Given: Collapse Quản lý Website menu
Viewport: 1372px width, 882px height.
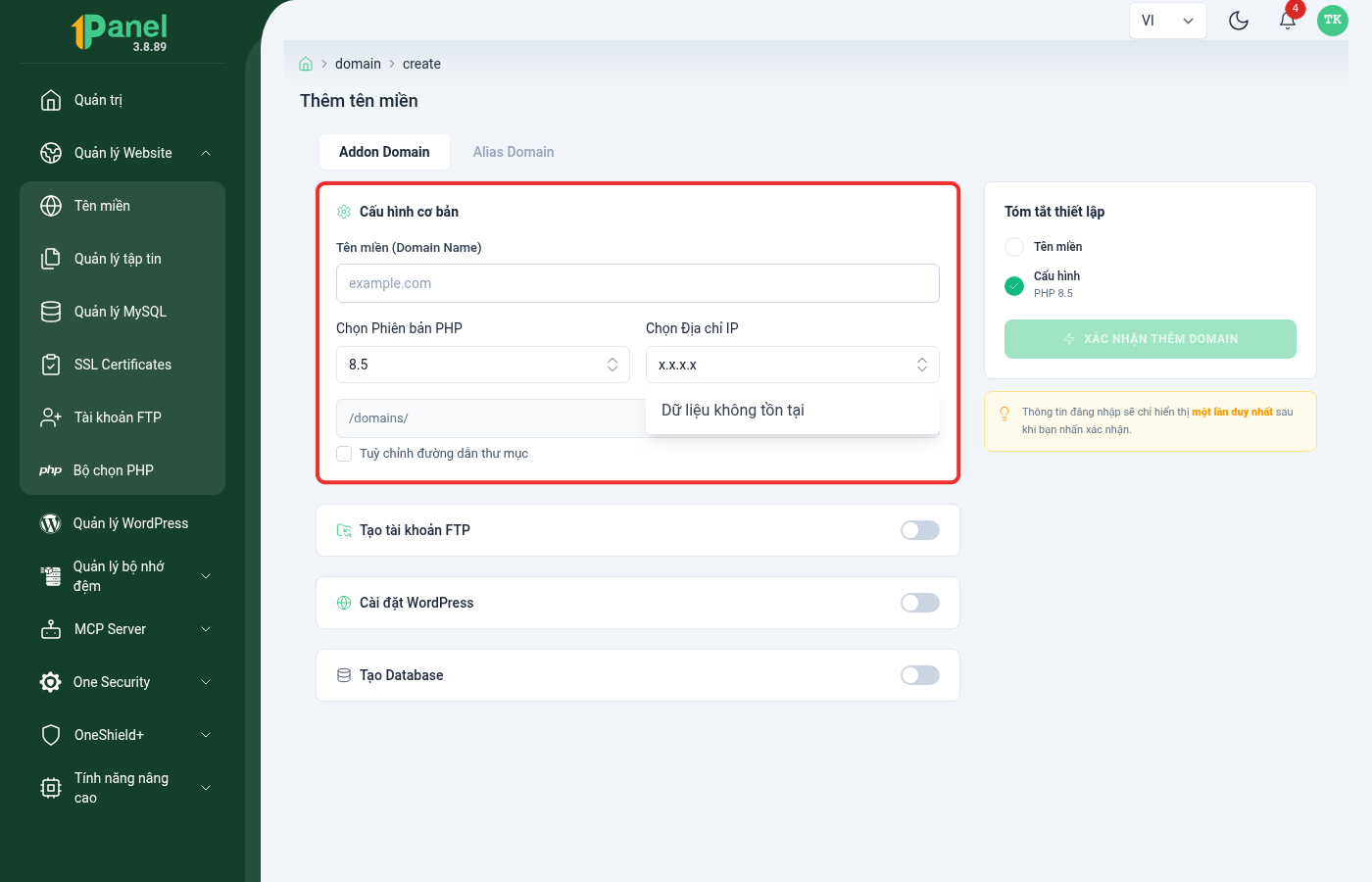Looking at the screenshot, I should pyautogui.click(x=206, y=153).
